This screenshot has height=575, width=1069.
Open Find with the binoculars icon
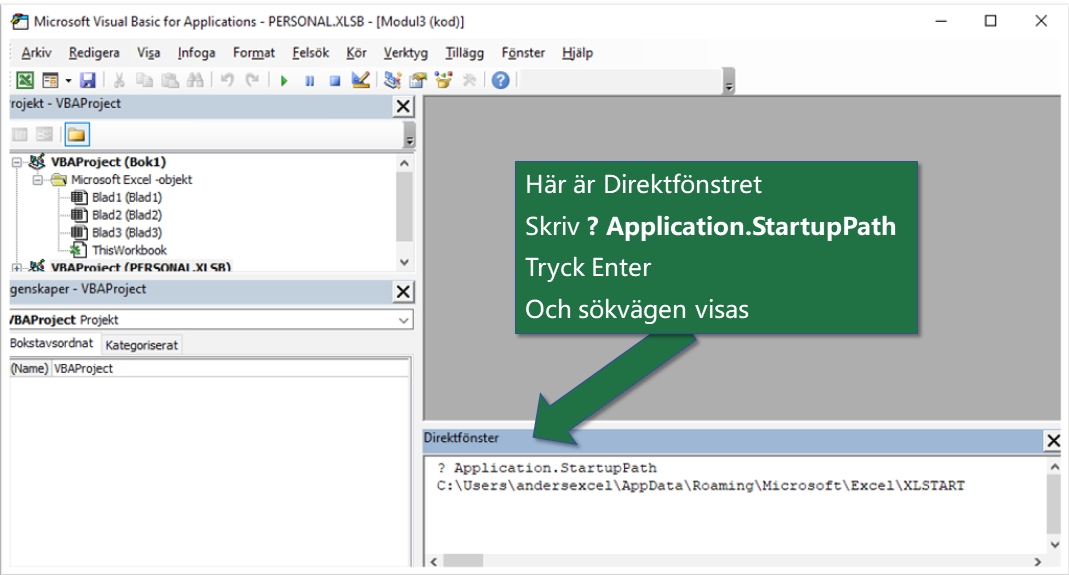(195, 80)
